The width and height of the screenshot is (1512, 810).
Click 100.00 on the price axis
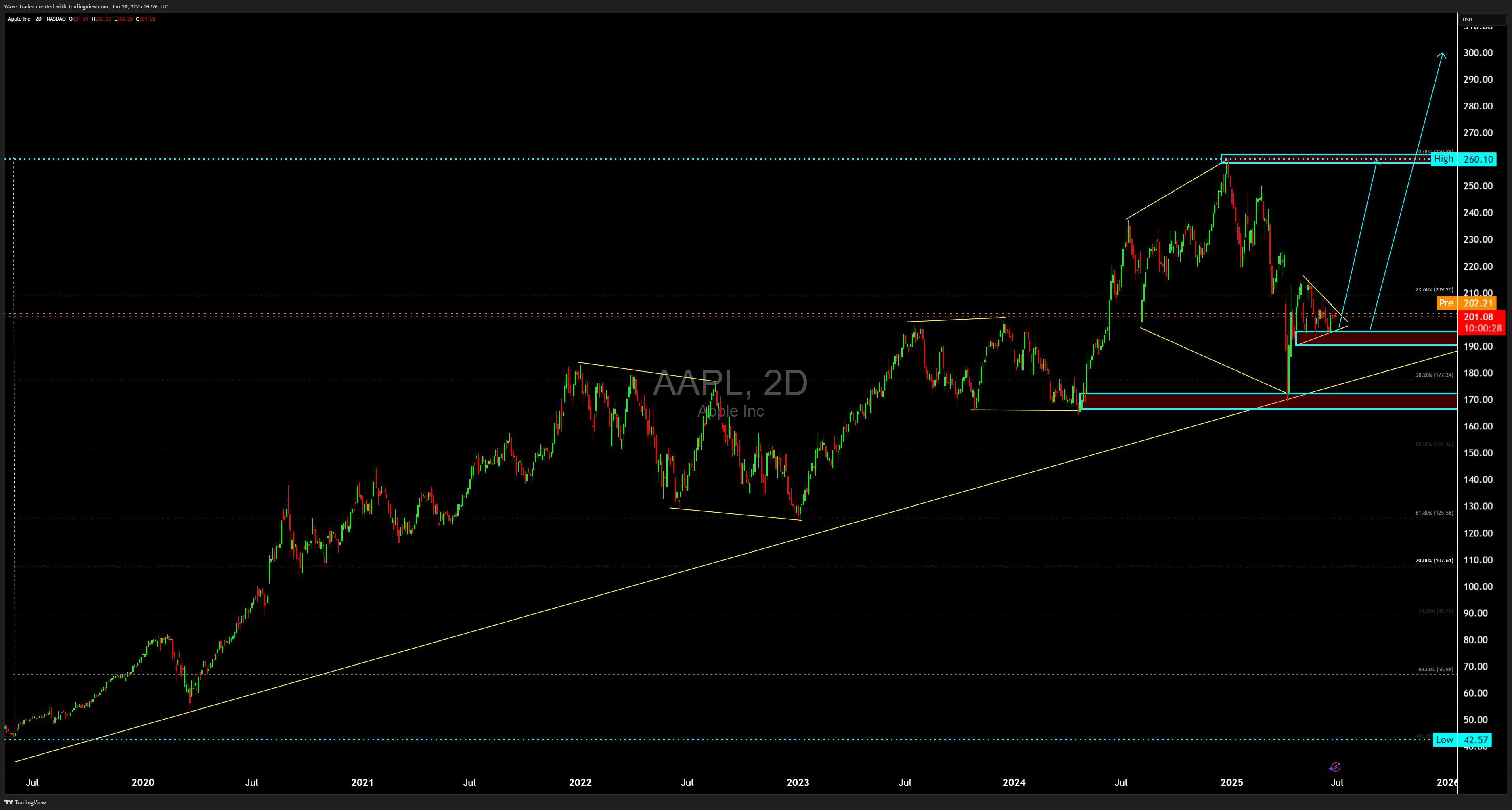pos(1478,586)
